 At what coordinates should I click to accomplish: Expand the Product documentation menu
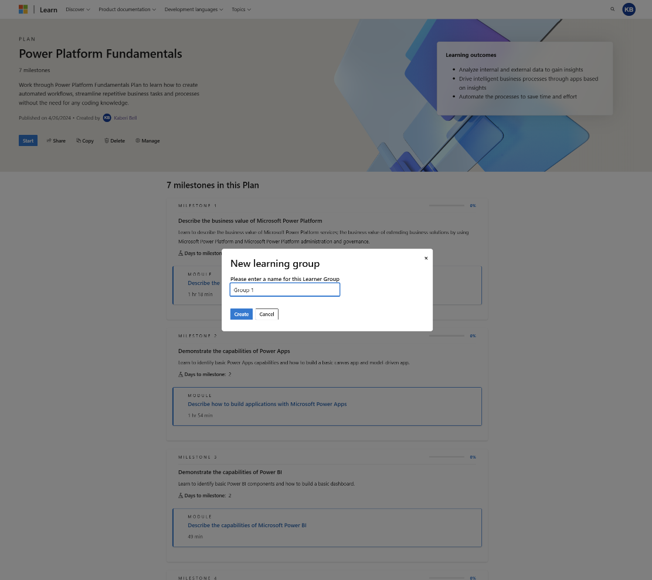(127, 9)
